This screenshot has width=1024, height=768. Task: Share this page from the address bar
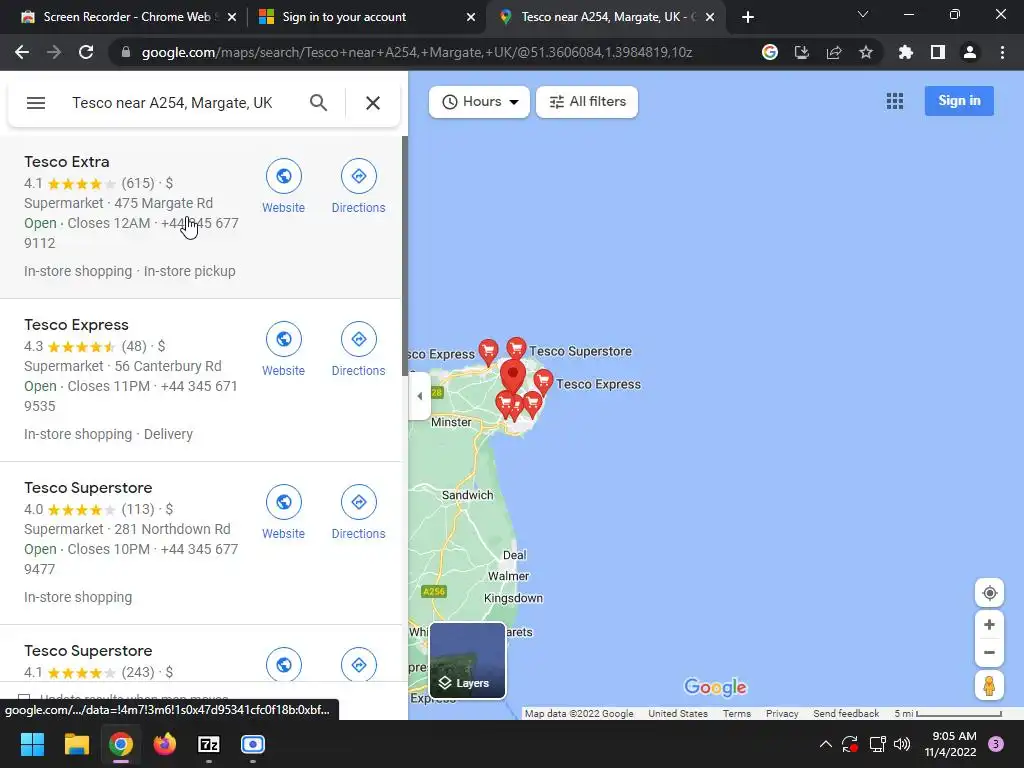click(834, 52)
